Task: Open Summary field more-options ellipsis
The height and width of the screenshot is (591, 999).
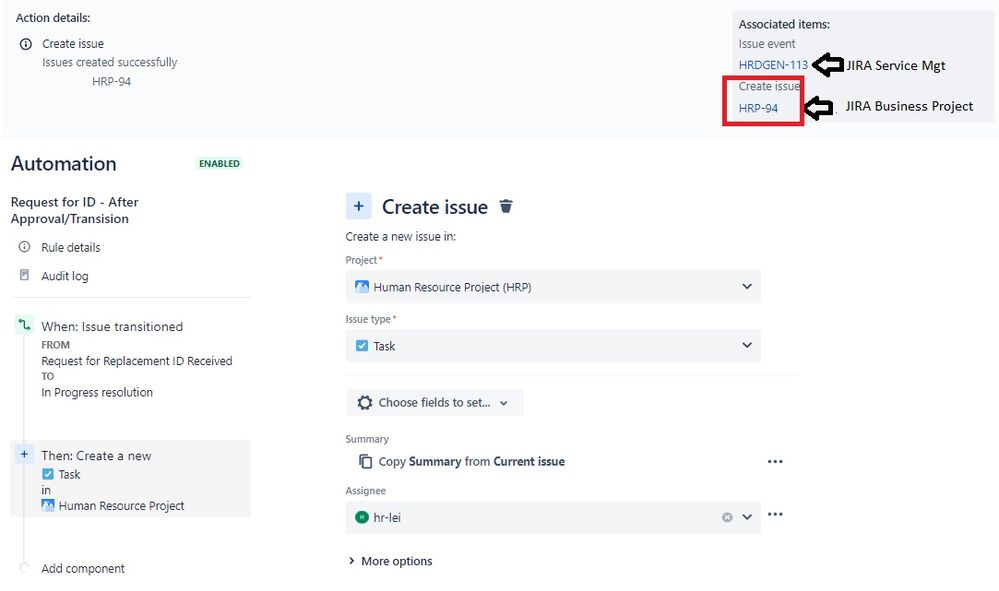Action: [775, 461]
